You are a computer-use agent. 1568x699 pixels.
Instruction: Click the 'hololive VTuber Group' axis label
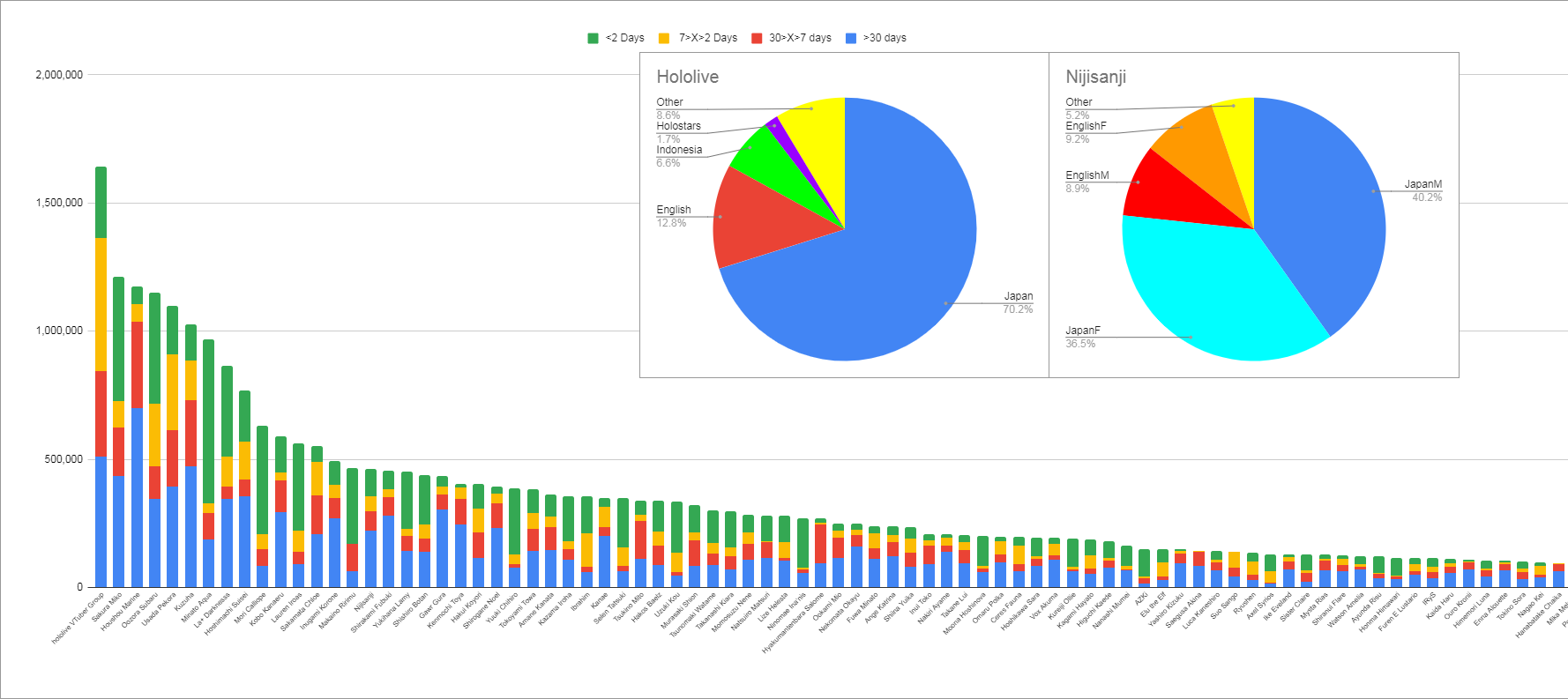tap(78, 619)
